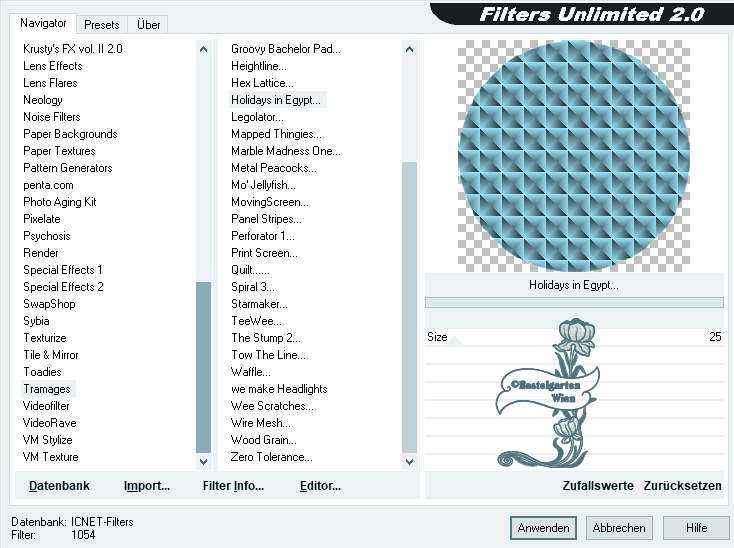Open the Editor... option
The width and height of the screenshot is (734, 548).
320,486
